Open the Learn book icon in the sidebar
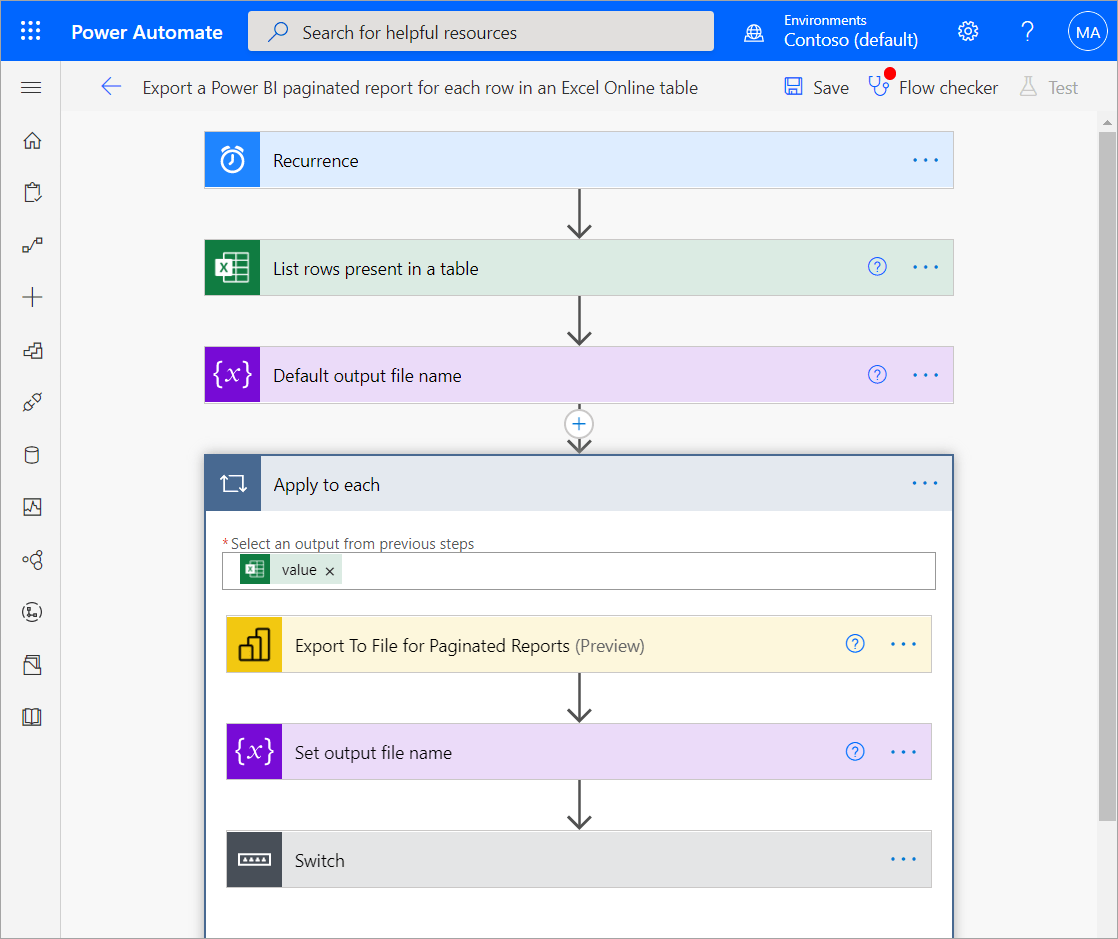Viewport: 1118px width, 939px height. pyautogui.click(x=31, y=717)
